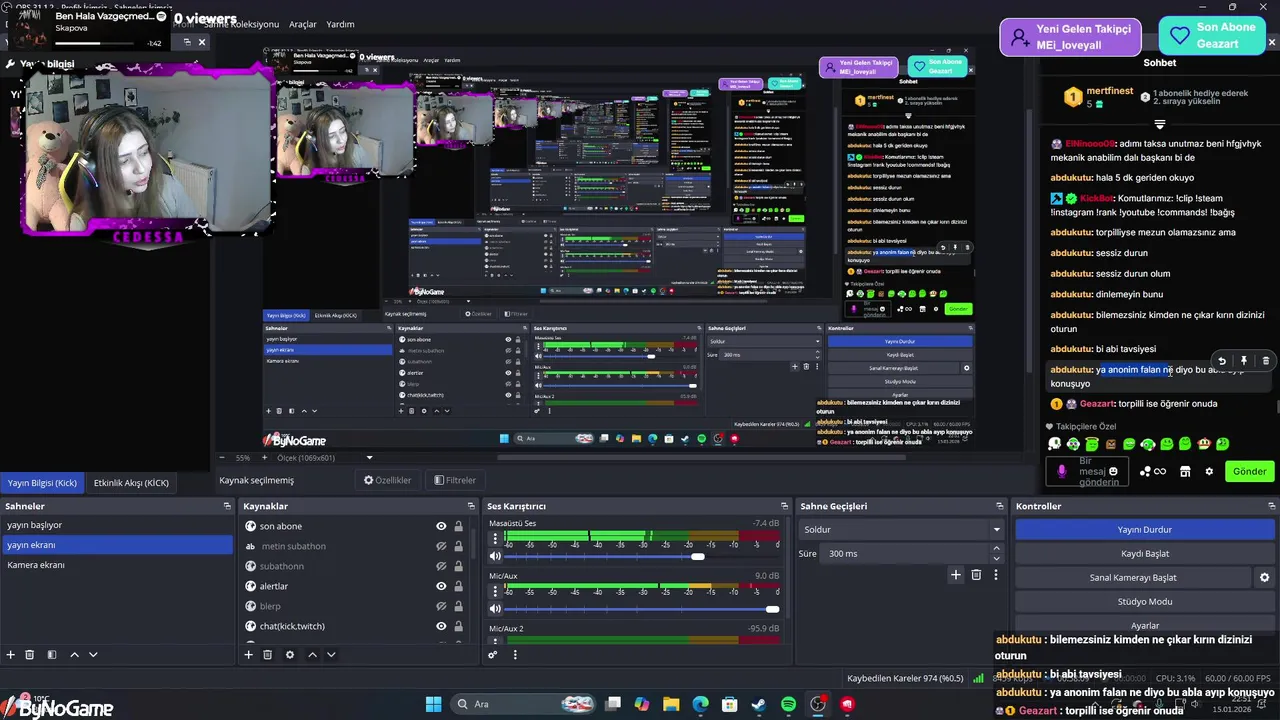The height and width of the screenshot is (720, 1280).
Task: Open audio mixer three-dot menu at bottom
Action: [x=515, y=654]
